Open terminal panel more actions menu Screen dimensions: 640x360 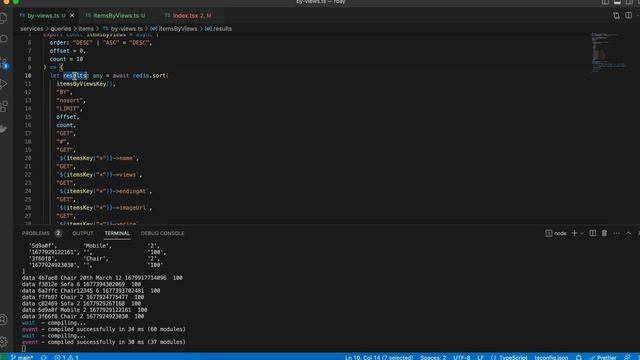click(616, 233)
